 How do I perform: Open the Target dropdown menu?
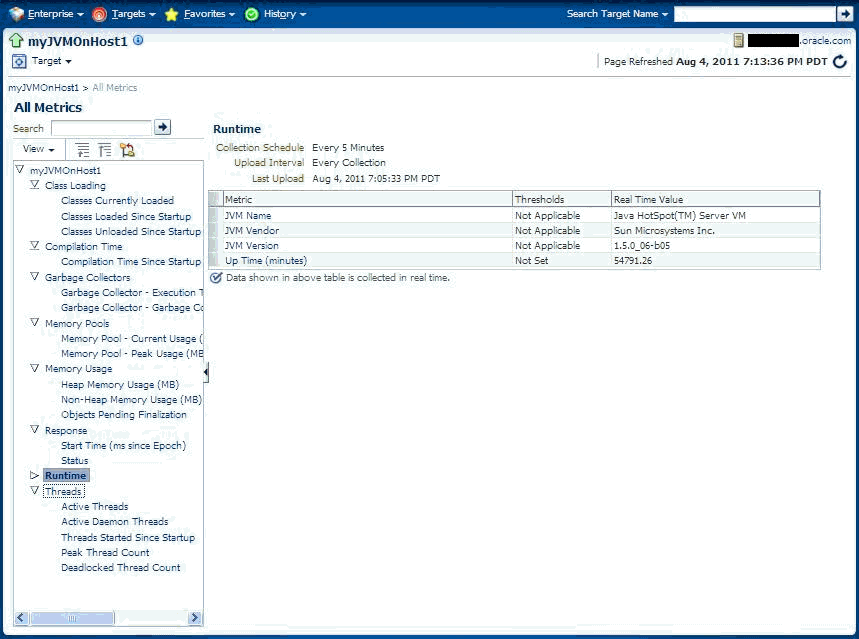point(51,61)
